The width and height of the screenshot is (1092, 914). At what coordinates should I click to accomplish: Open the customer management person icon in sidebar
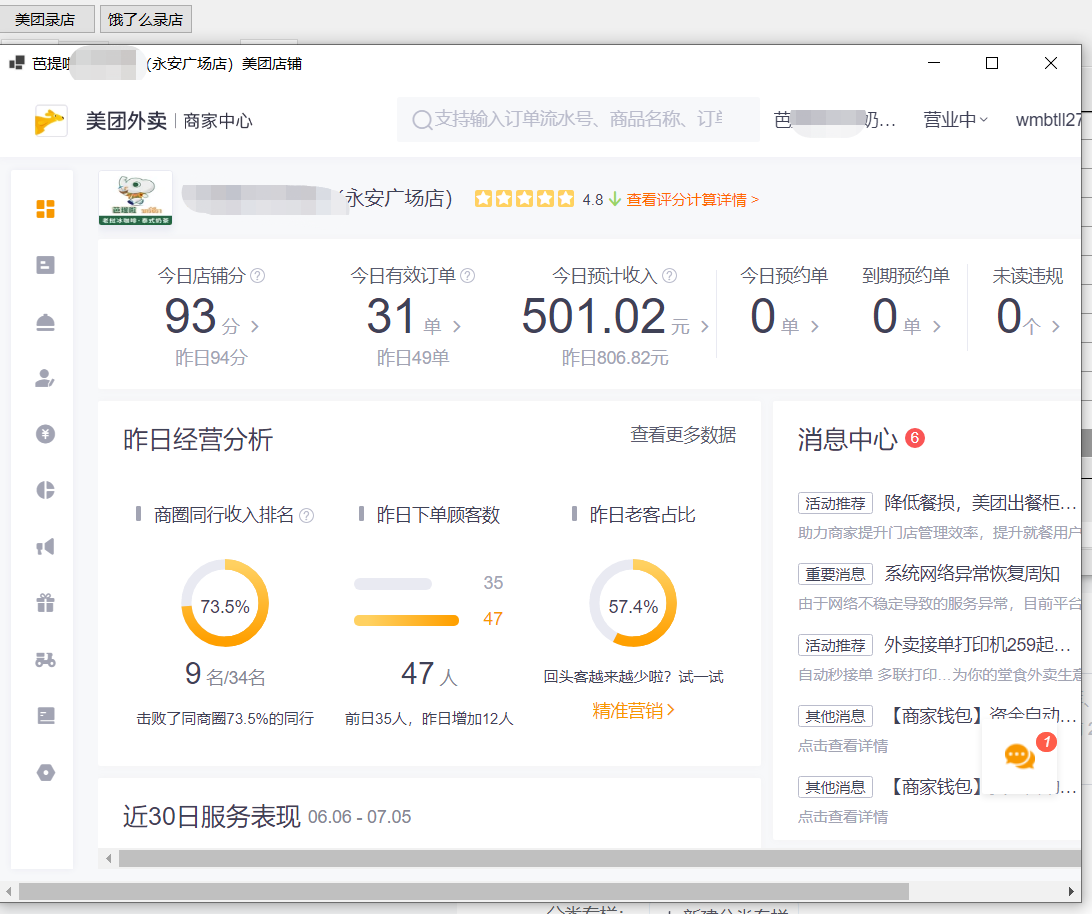pos(45,378)
